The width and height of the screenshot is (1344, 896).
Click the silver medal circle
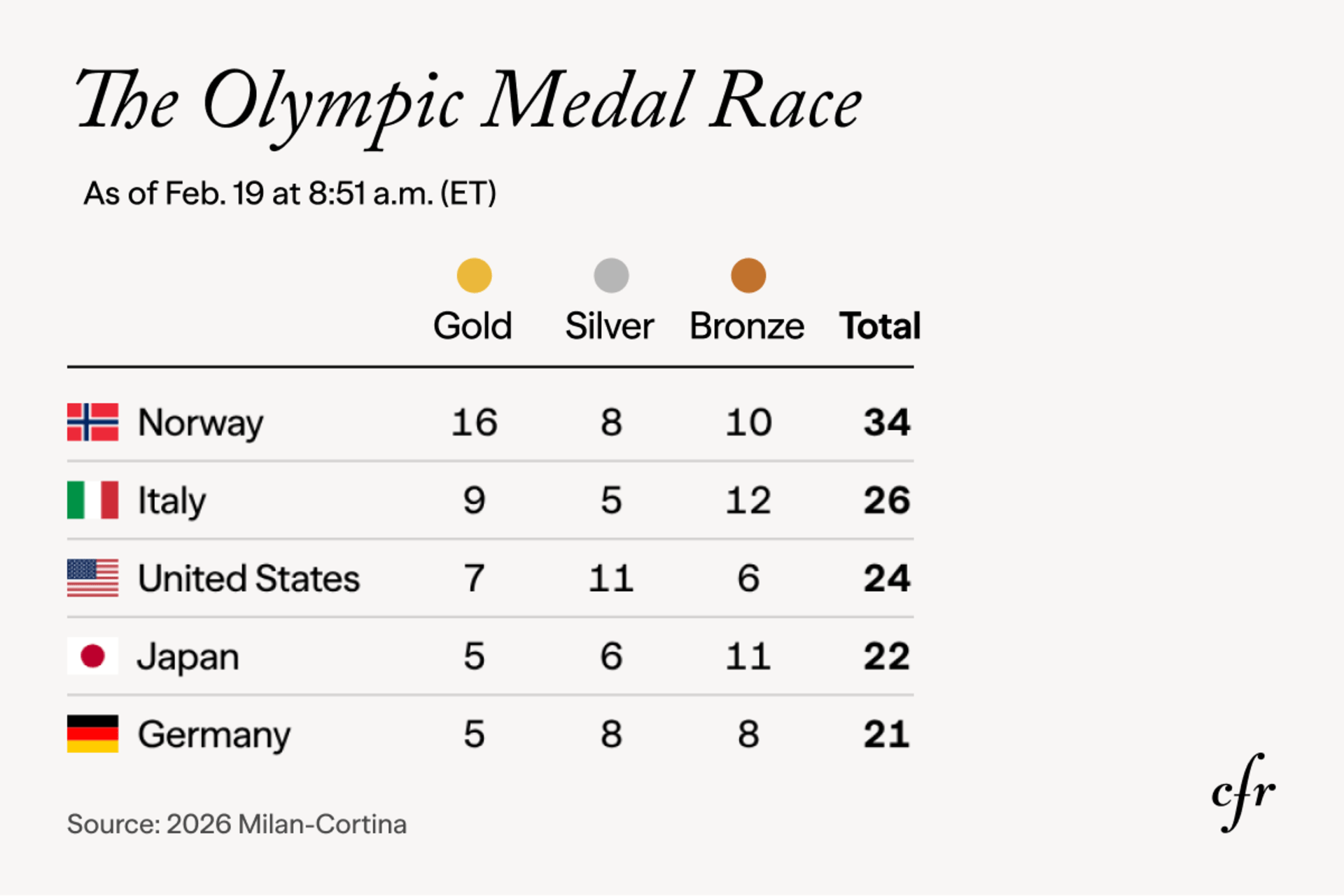(611, 275)
